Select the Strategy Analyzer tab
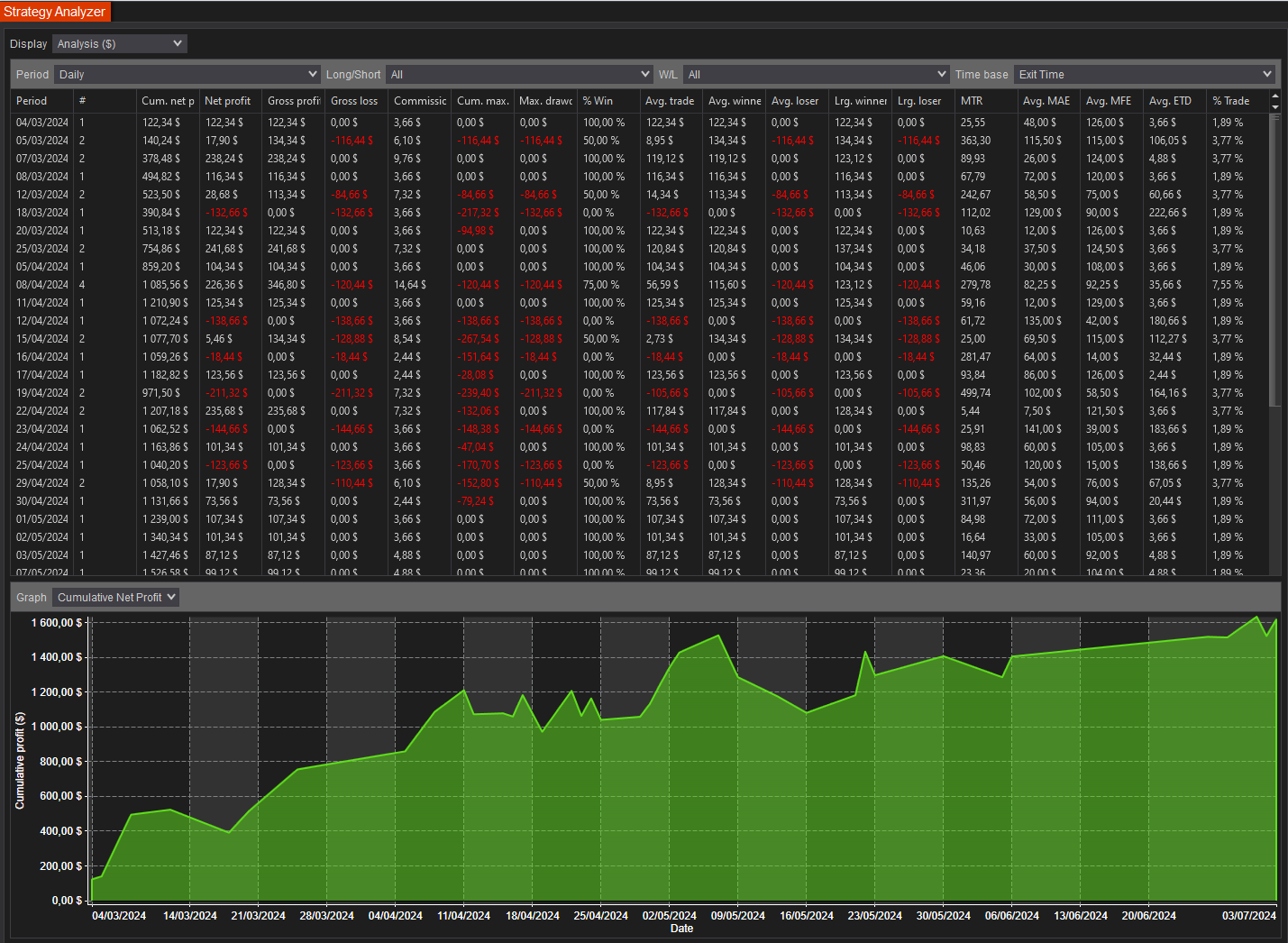 55,12
